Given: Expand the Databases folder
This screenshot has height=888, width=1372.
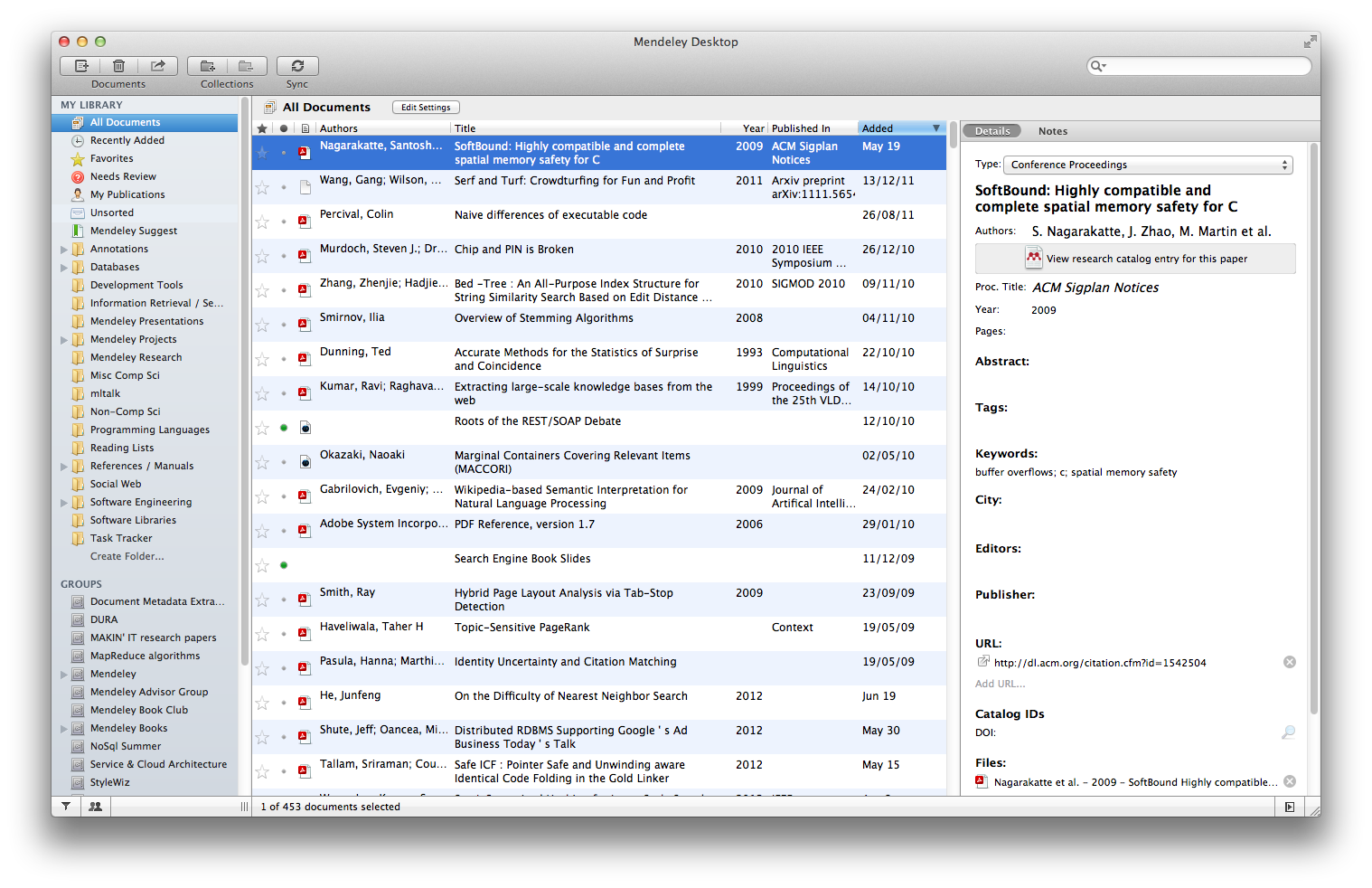Looking at the screenshot, I should click(64, 267).
